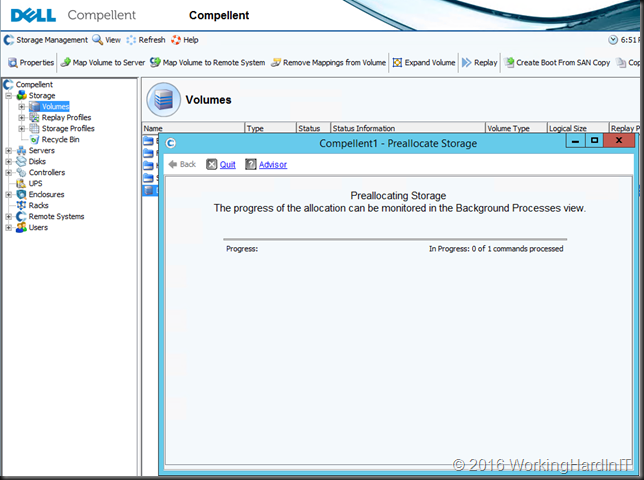
Task: Select Replay Profiles in the tree
Action: pyautogui.click(x=66, y=117)
